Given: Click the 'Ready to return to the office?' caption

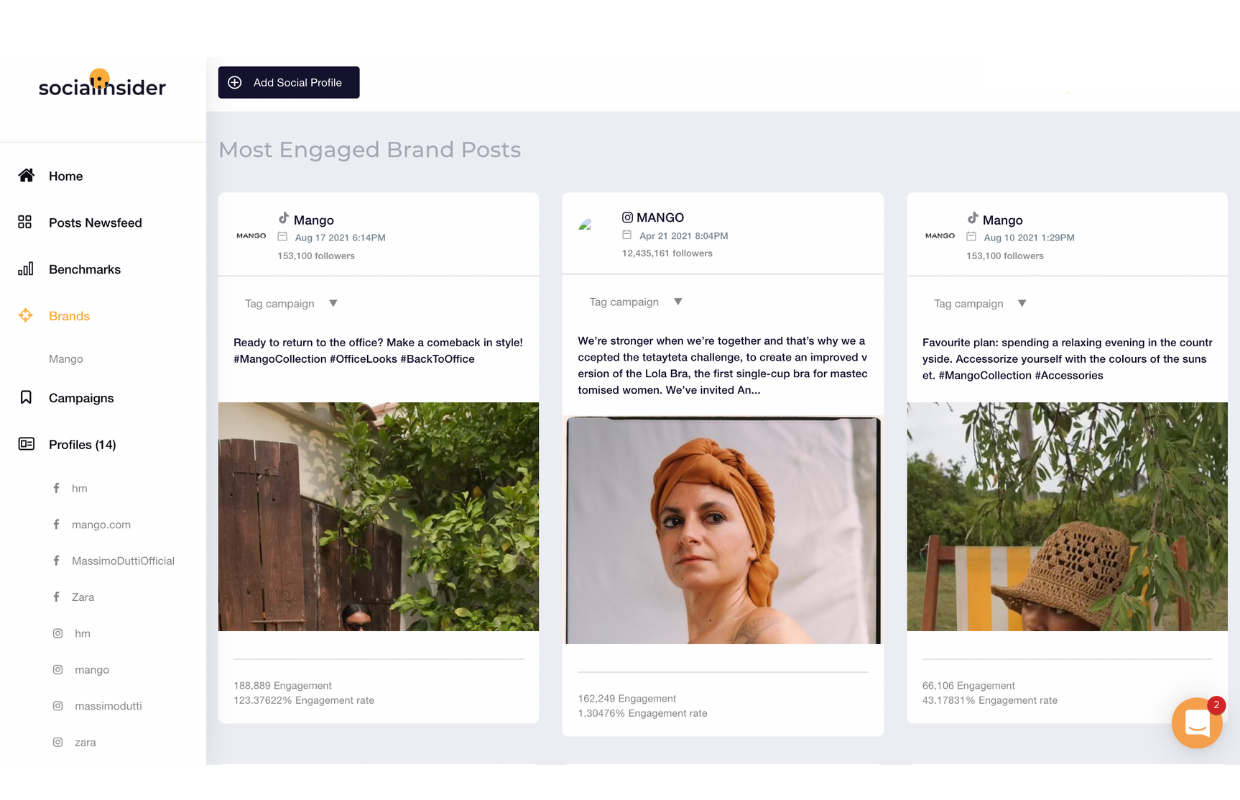Looking at the screenshot, I should pyautogui.click(x=378, y=350).
